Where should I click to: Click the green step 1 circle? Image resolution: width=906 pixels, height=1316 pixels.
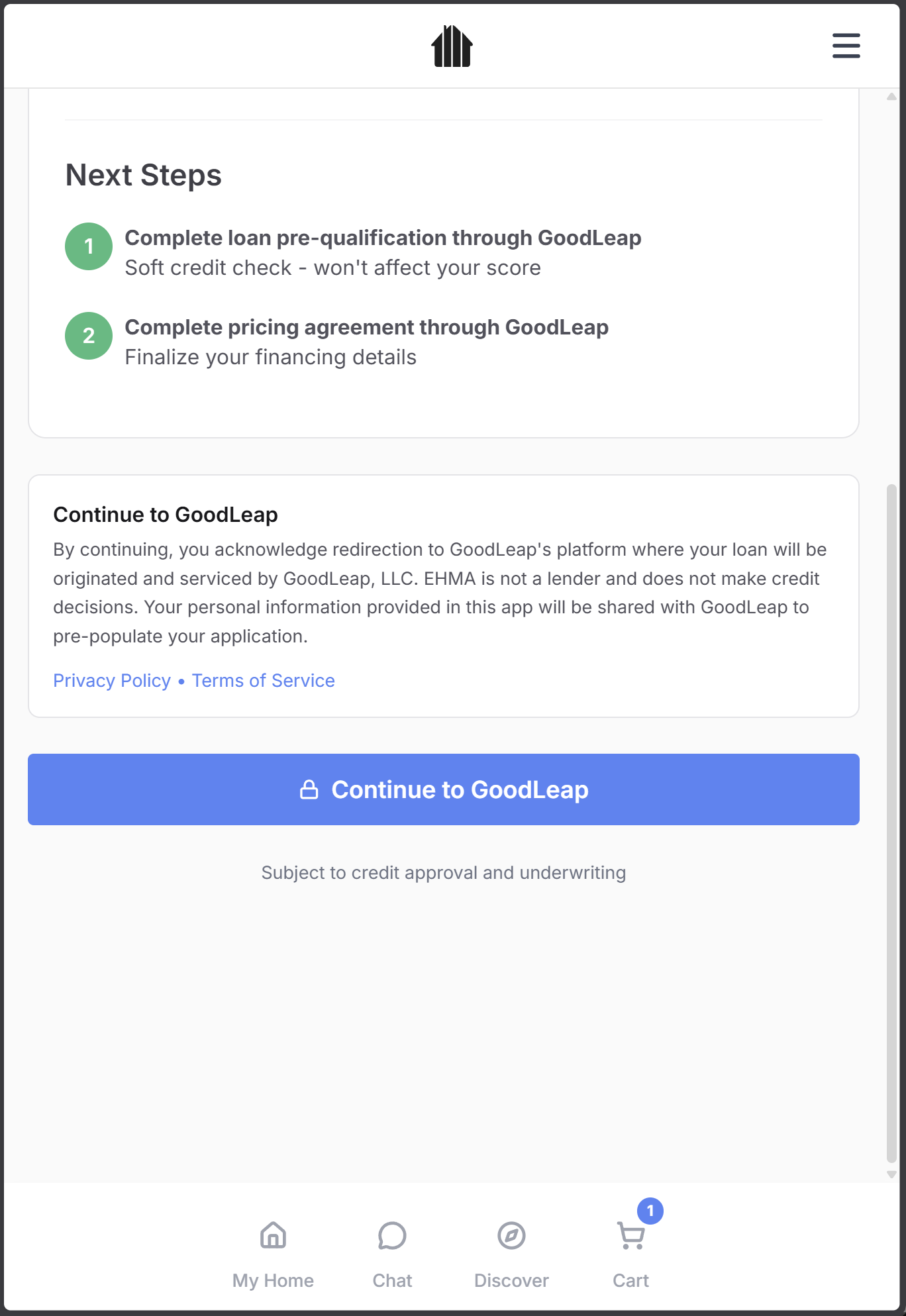coord(89,246)
